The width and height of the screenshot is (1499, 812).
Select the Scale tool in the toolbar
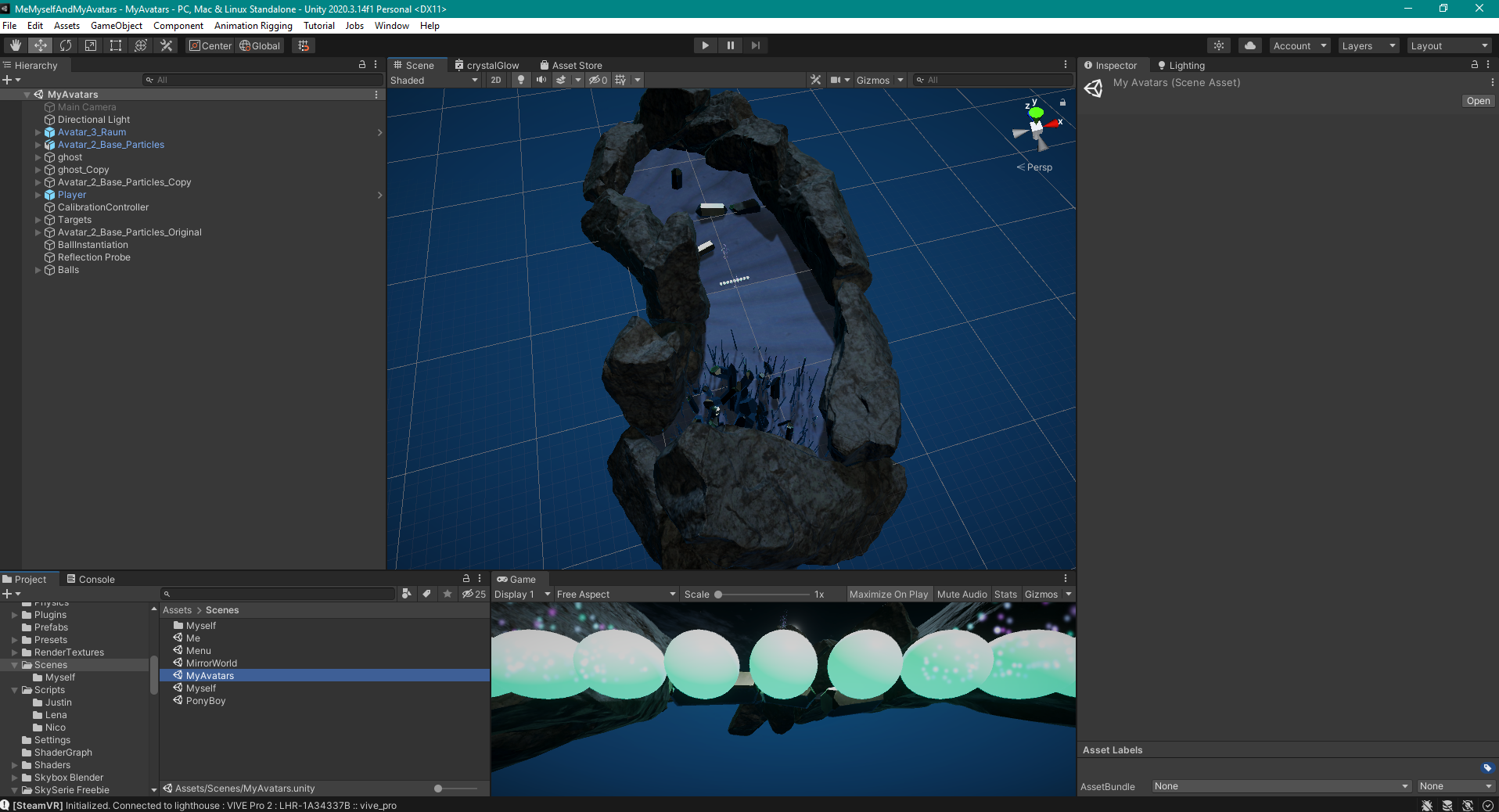[x=91, y=45]
